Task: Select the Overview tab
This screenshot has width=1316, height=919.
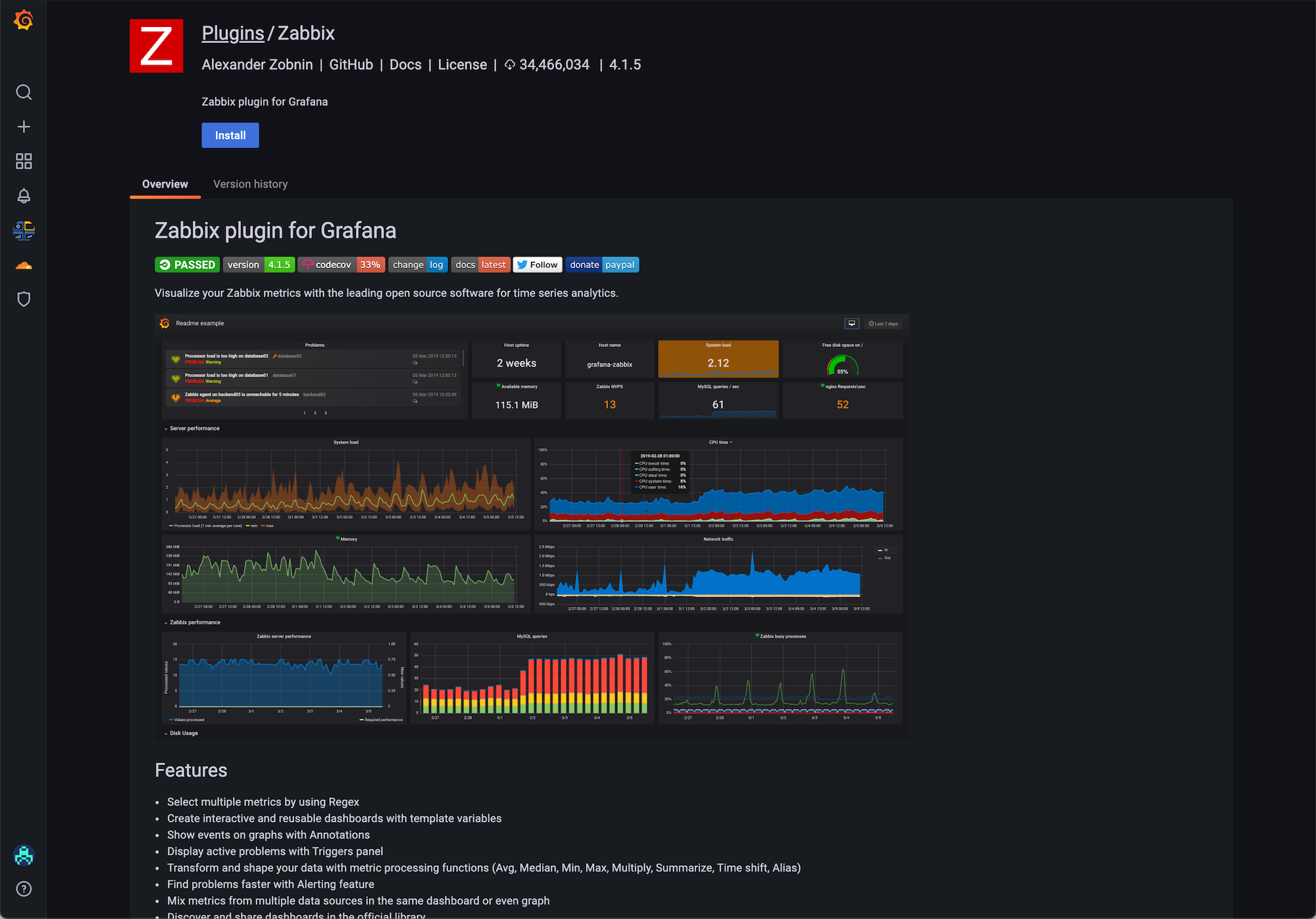Action: tap(164, 184)
